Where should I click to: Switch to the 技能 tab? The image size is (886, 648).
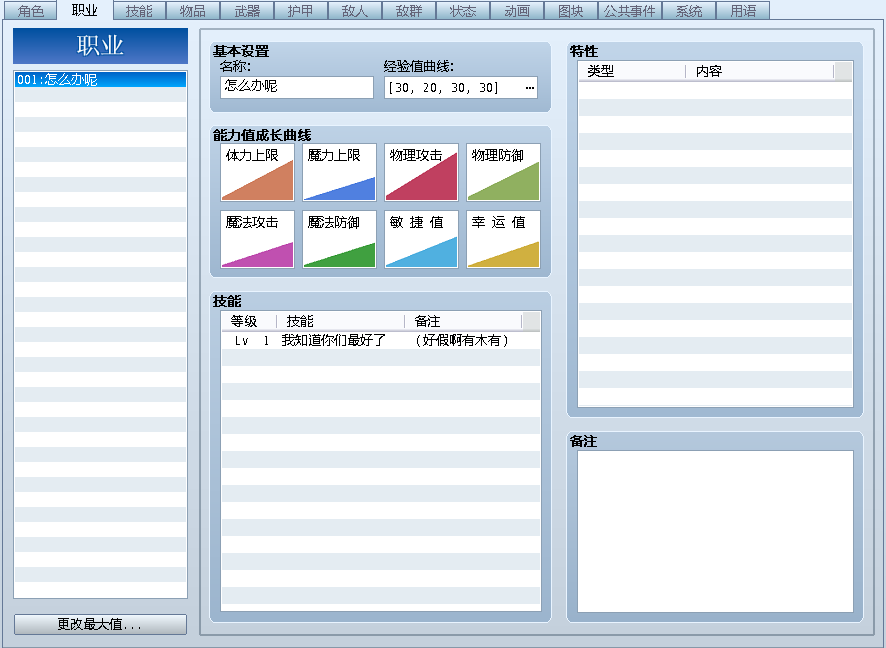139,11
